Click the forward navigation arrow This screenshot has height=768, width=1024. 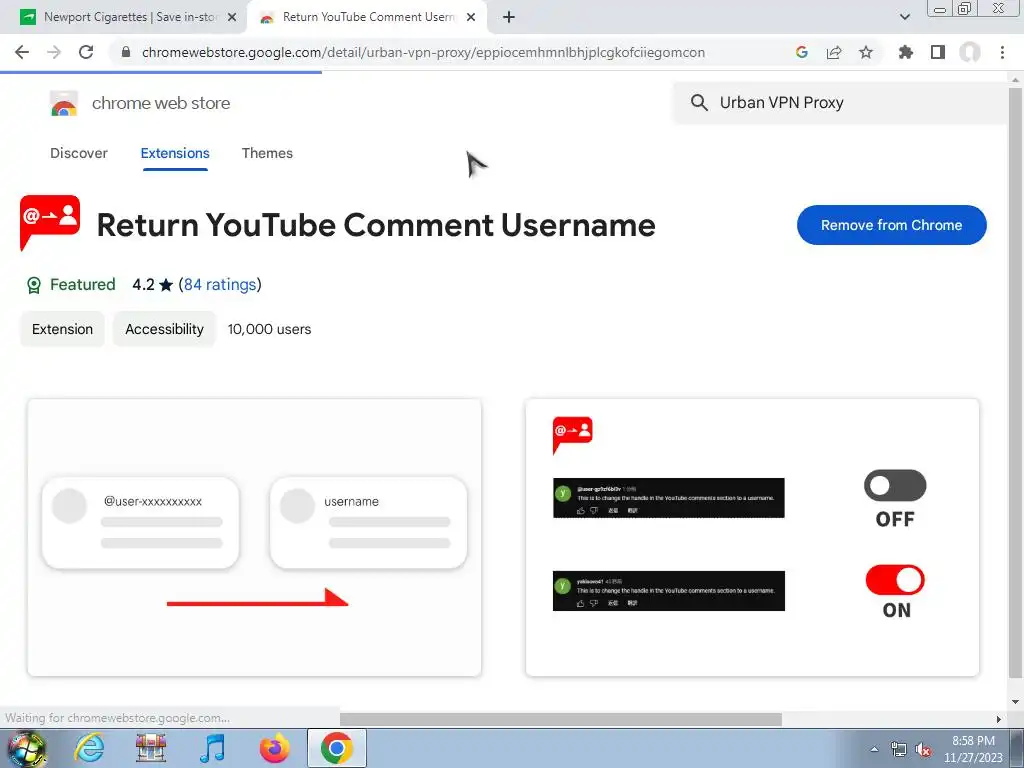(54, 52)
